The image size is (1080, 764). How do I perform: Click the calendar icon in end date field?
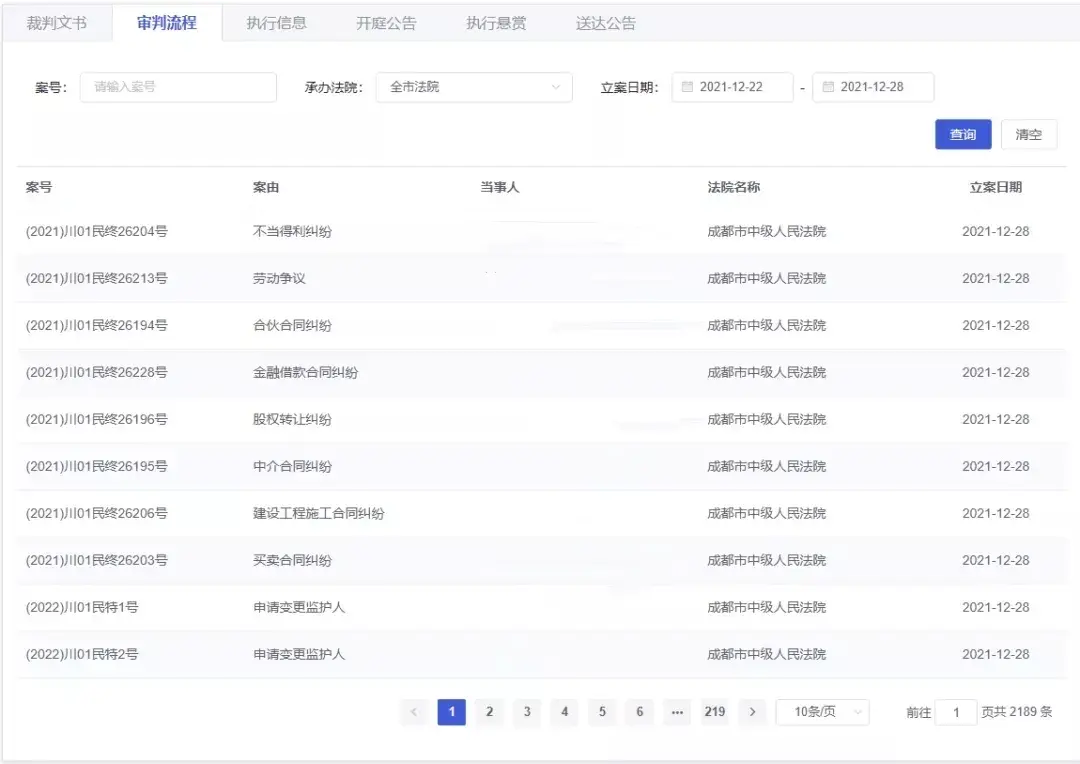point(828,87)
